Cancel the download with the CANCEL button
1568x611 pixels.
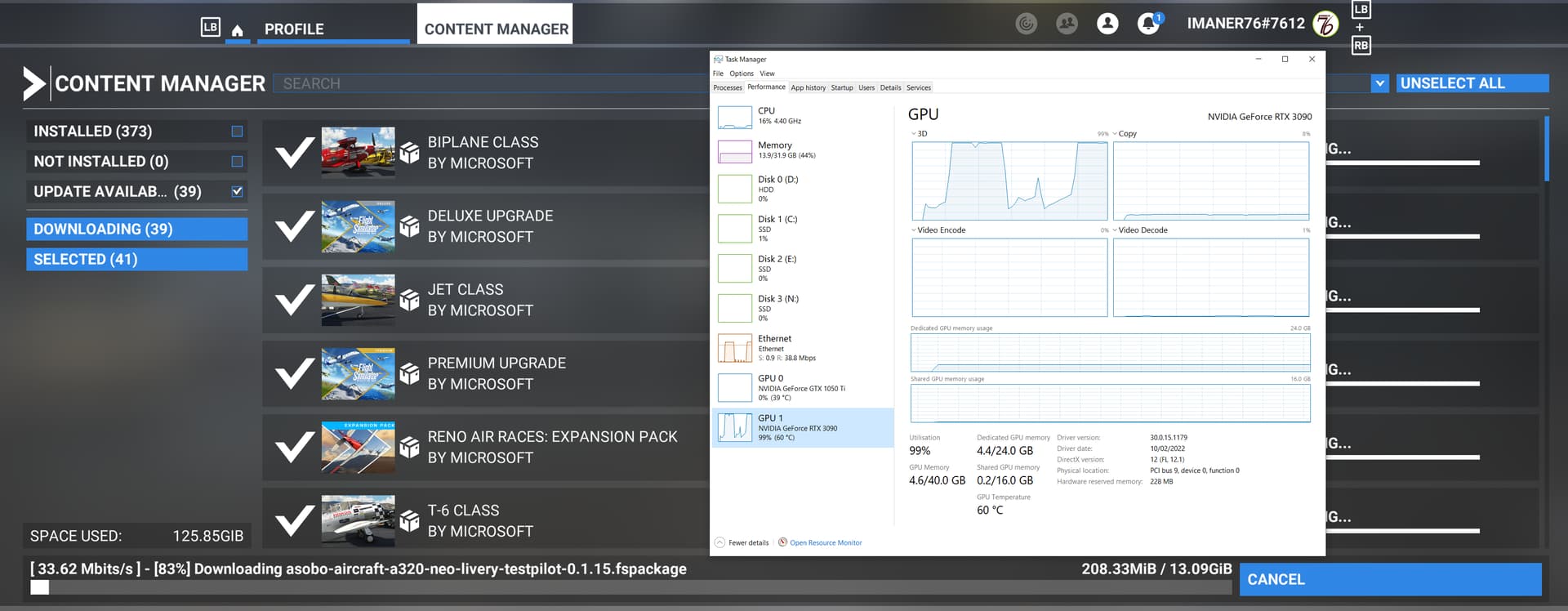click(x=1390, y=579)
